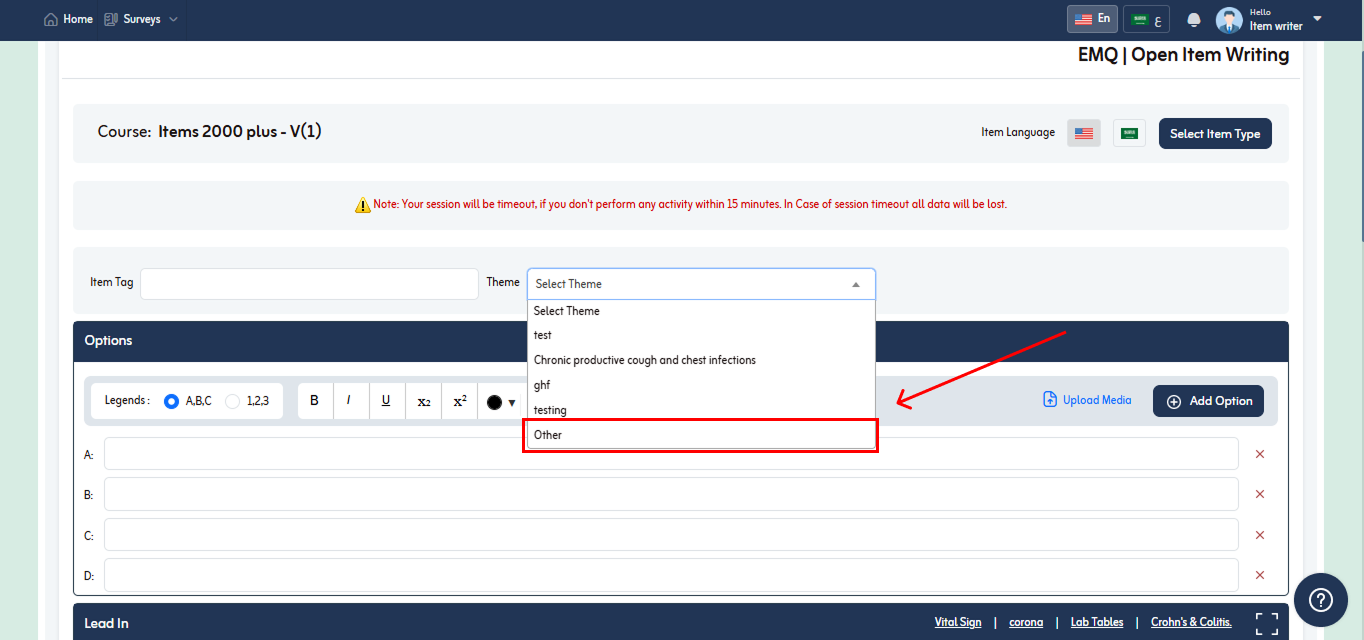
Task: Open the Surveys menu
Action: click(141, 19)
